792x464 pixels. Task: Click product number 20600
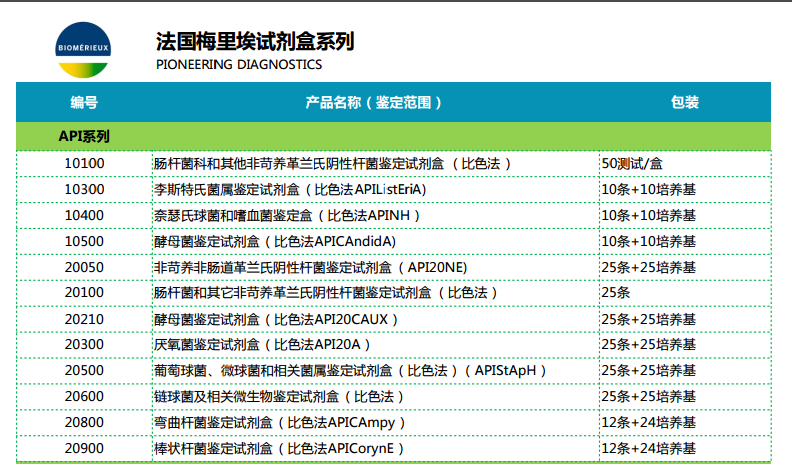point(84,396)
